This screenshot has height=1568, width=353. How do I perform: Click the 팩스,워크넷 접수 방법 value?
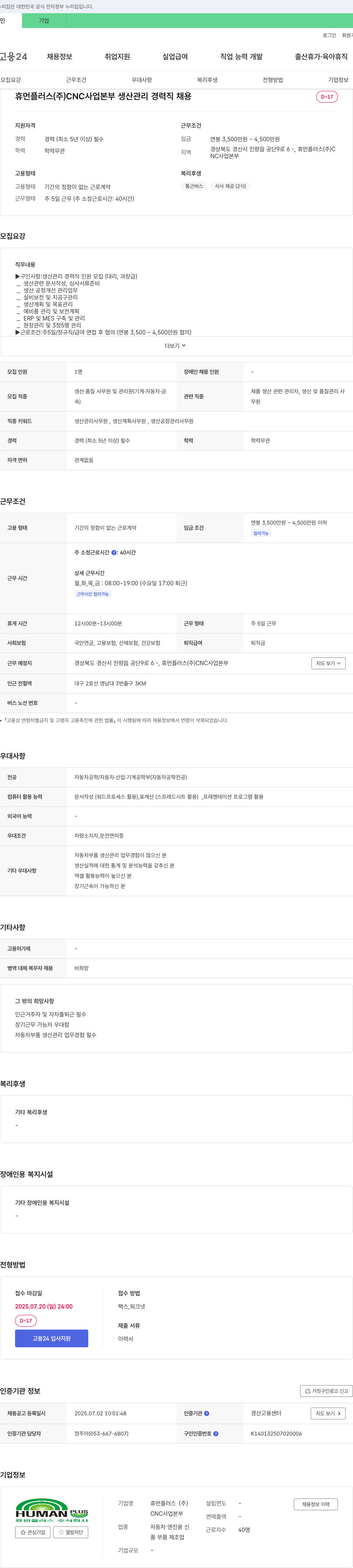[x=132, y=1306]
